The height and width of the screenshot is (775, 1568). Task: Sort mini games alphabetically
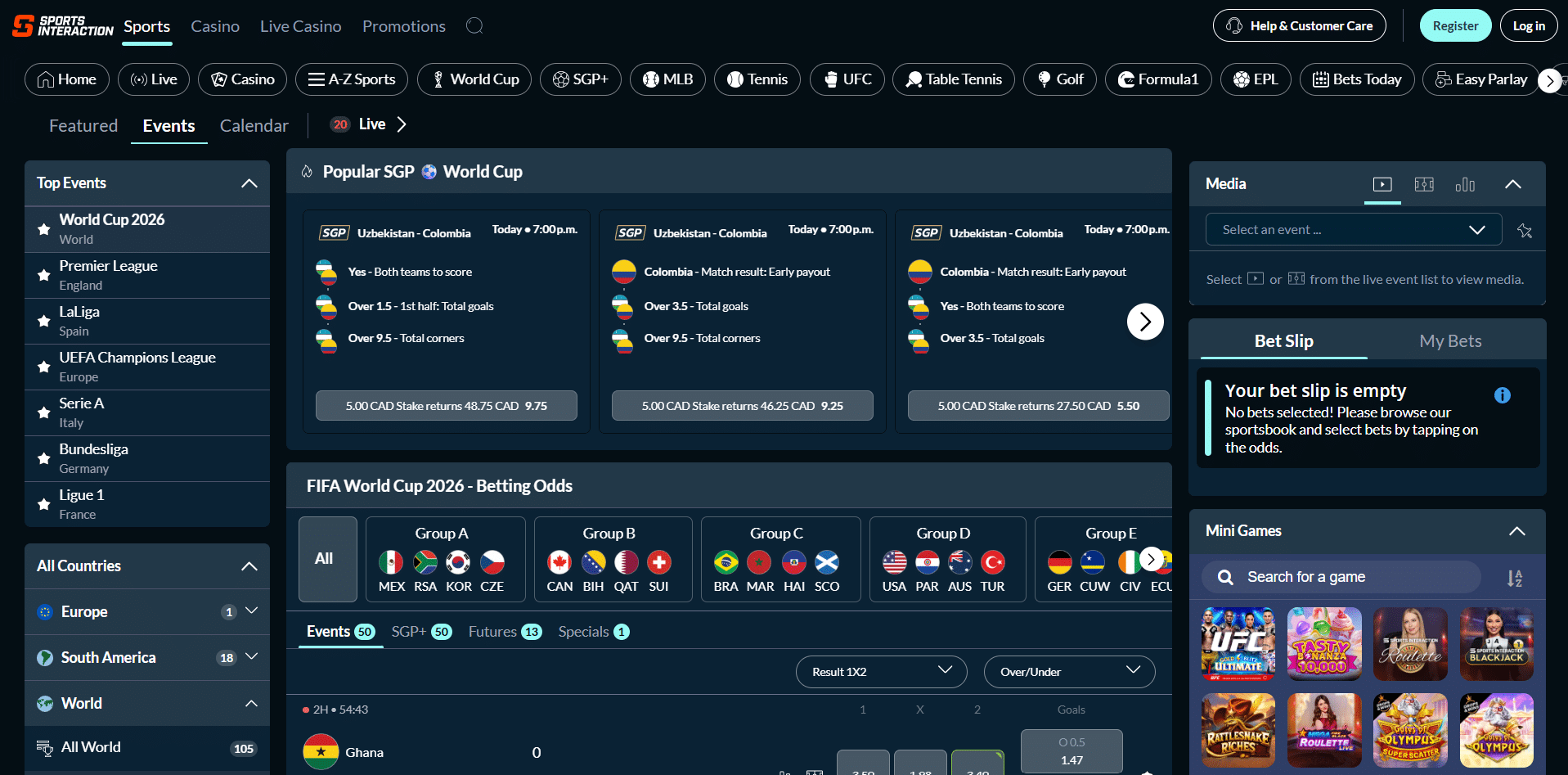[x=1515, y=579]
